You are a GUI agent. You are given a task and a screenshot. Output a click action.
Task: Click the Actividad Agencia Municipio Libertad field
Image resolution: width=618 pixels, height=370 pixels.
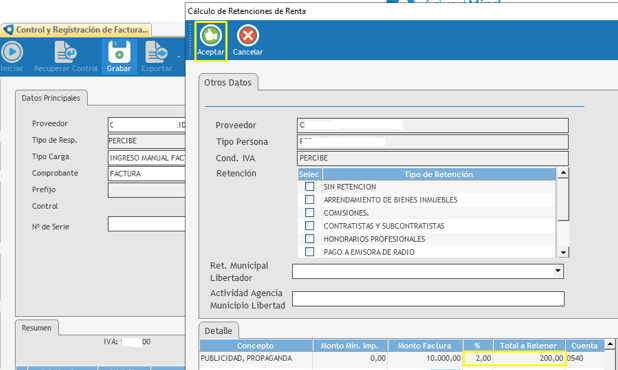click(x=428, y=299)
